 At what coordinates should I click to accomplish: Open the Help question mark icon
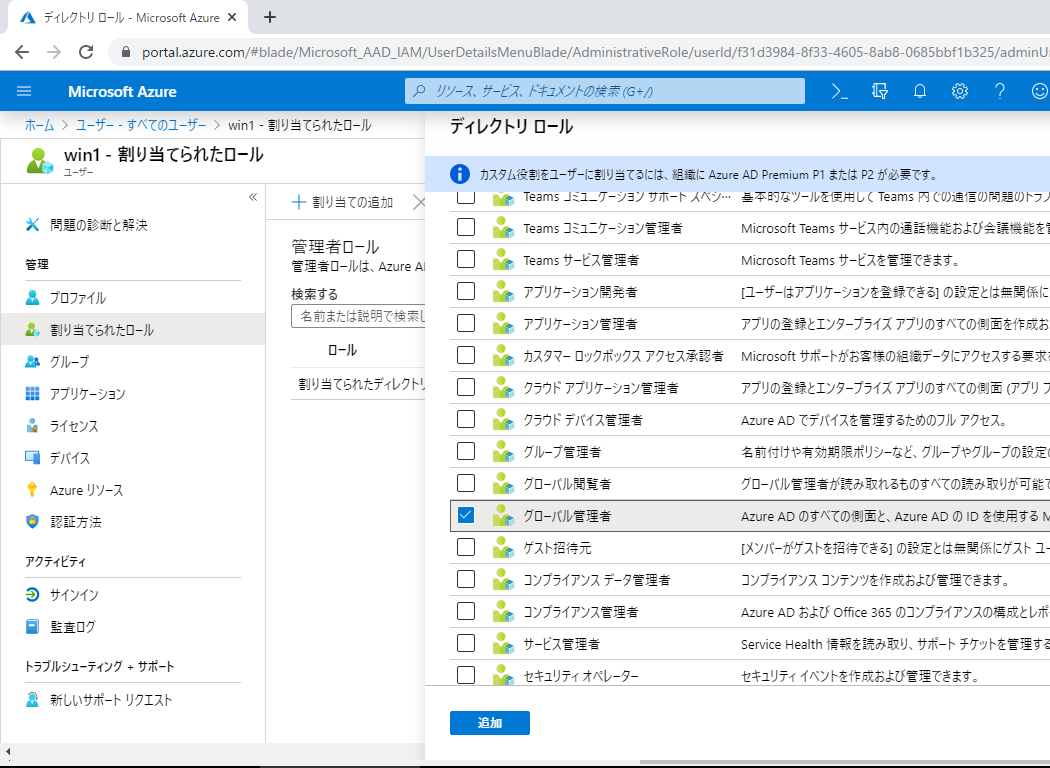(x=1000, y=91)
